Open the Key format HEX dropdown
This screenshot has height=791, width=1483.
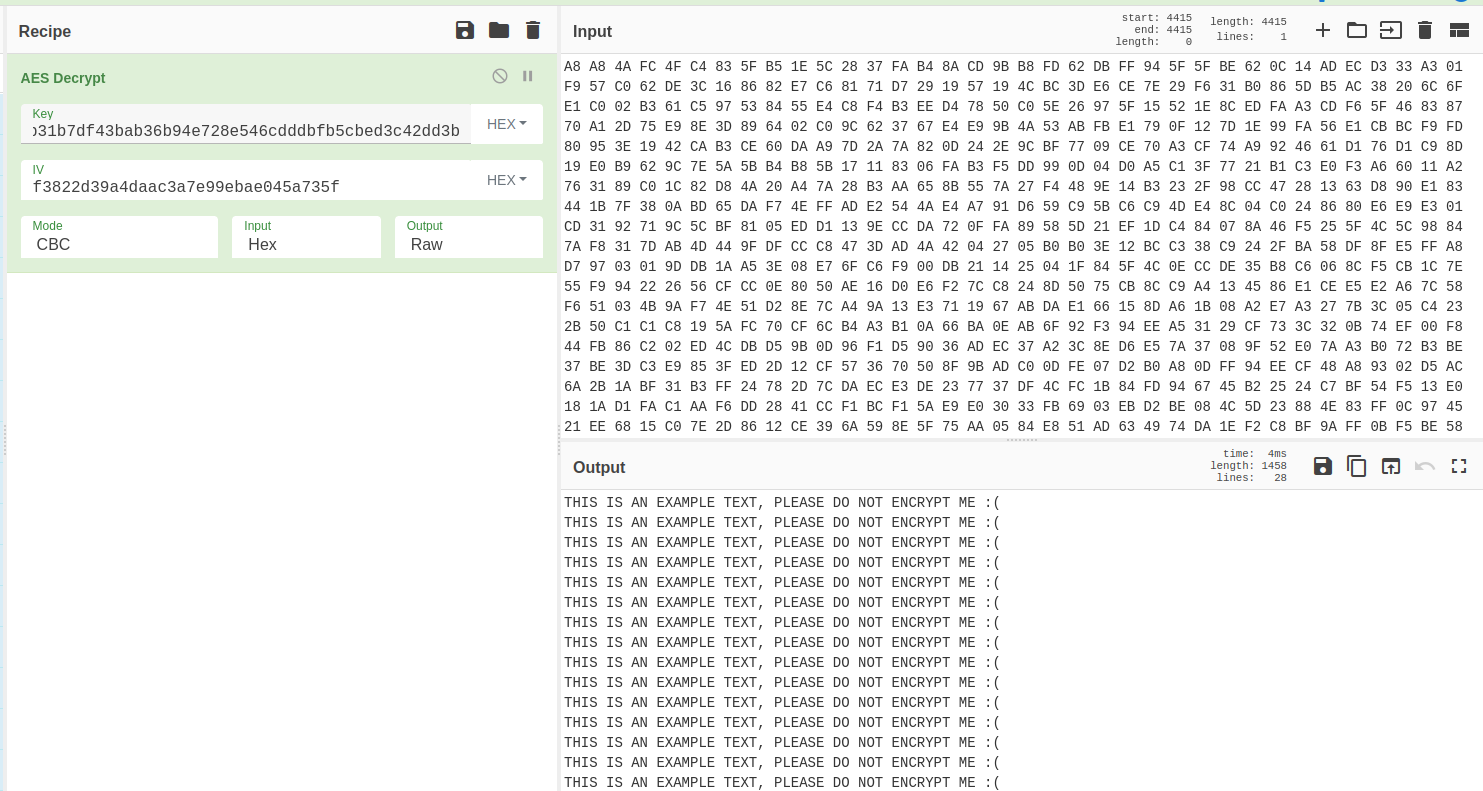click(x=506, y=124)
